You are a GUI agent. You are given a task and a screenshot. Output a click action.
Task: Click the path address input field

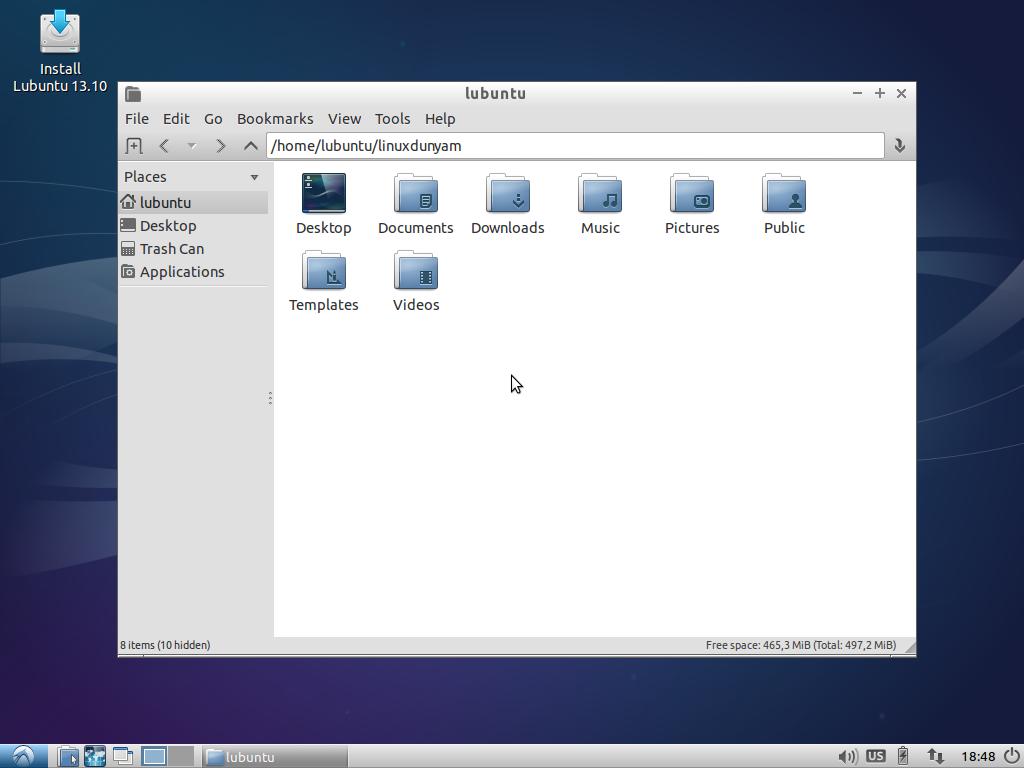[x=575, y=146]
